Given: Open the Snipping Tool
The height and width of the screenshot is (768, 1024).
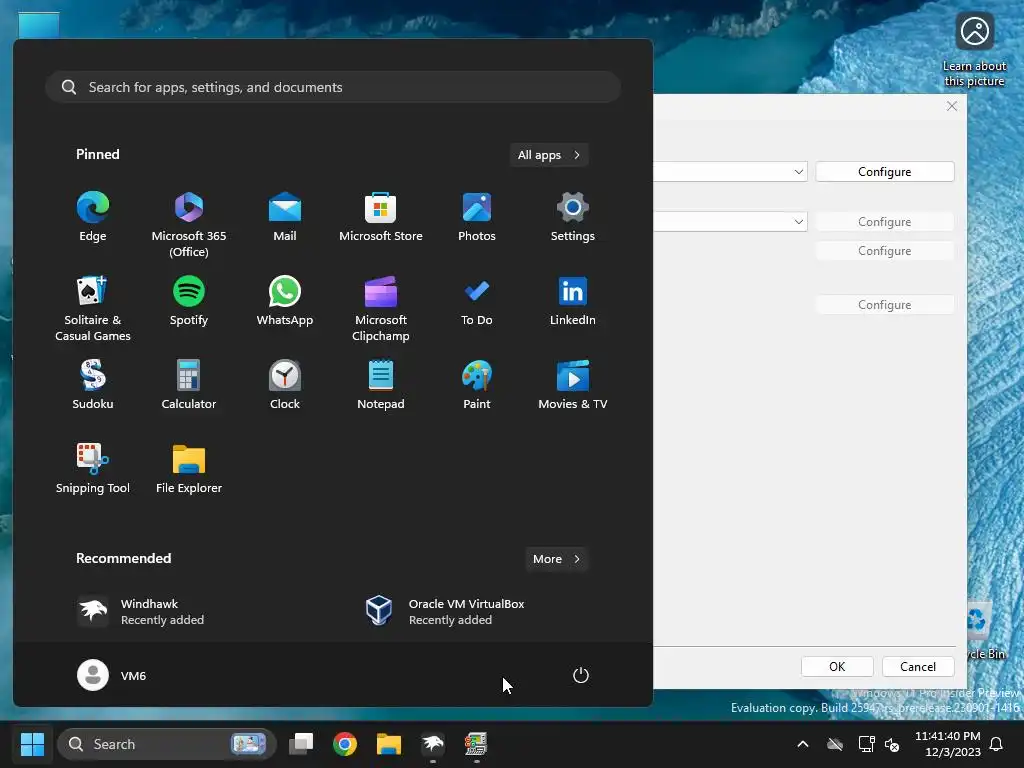Looking at the screenshot, I should click(93, 468).
